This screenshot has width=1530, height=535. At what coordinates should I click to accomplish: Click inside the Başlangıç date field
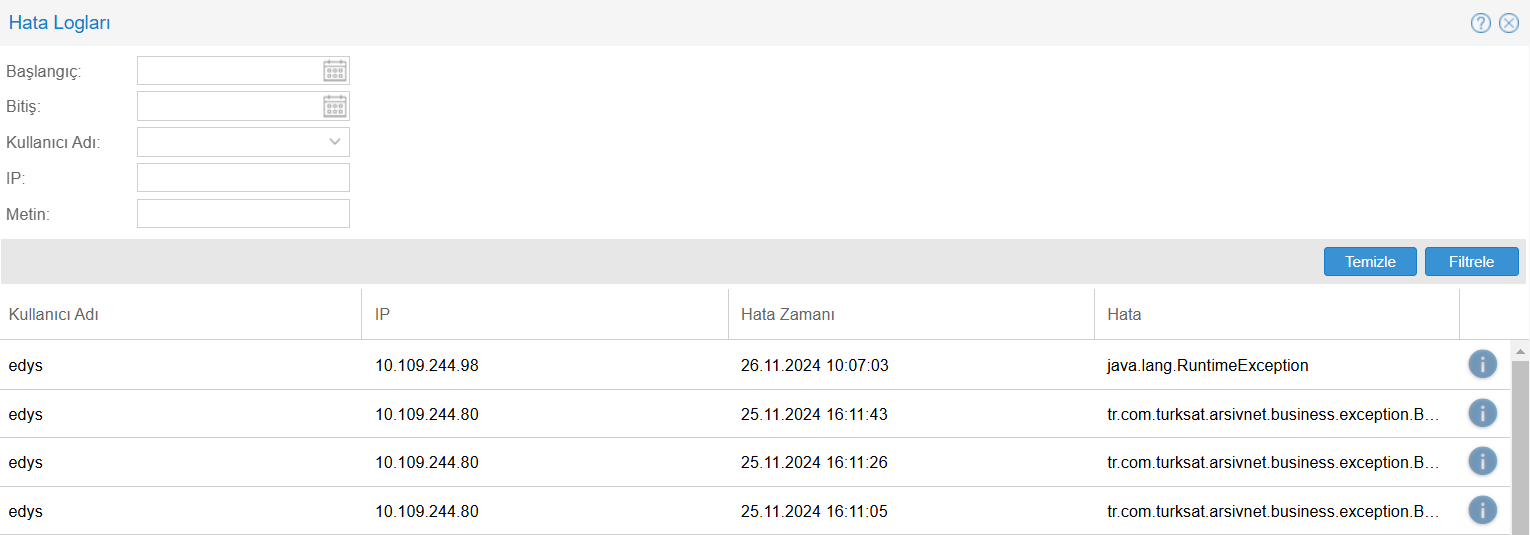(229, 71)
